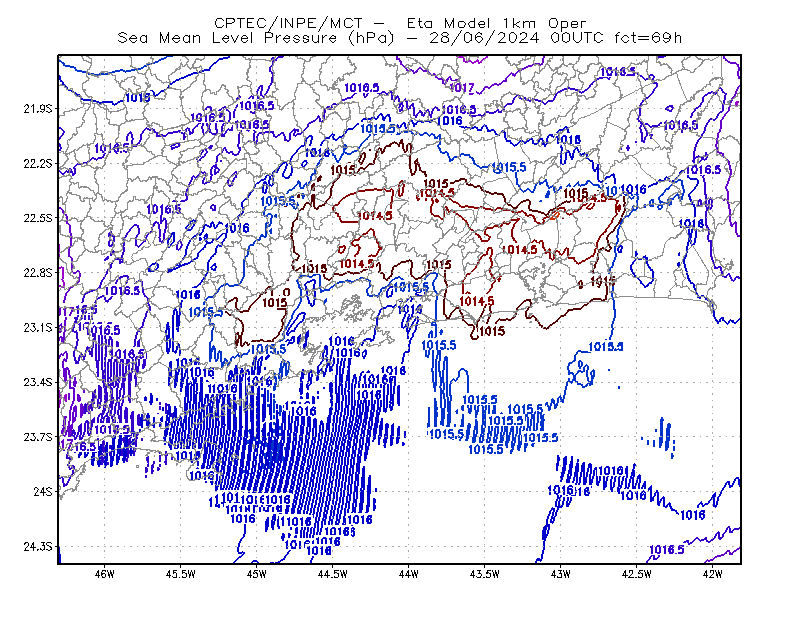Click the 1016.5 contour label at bottom right

(666, 550)
